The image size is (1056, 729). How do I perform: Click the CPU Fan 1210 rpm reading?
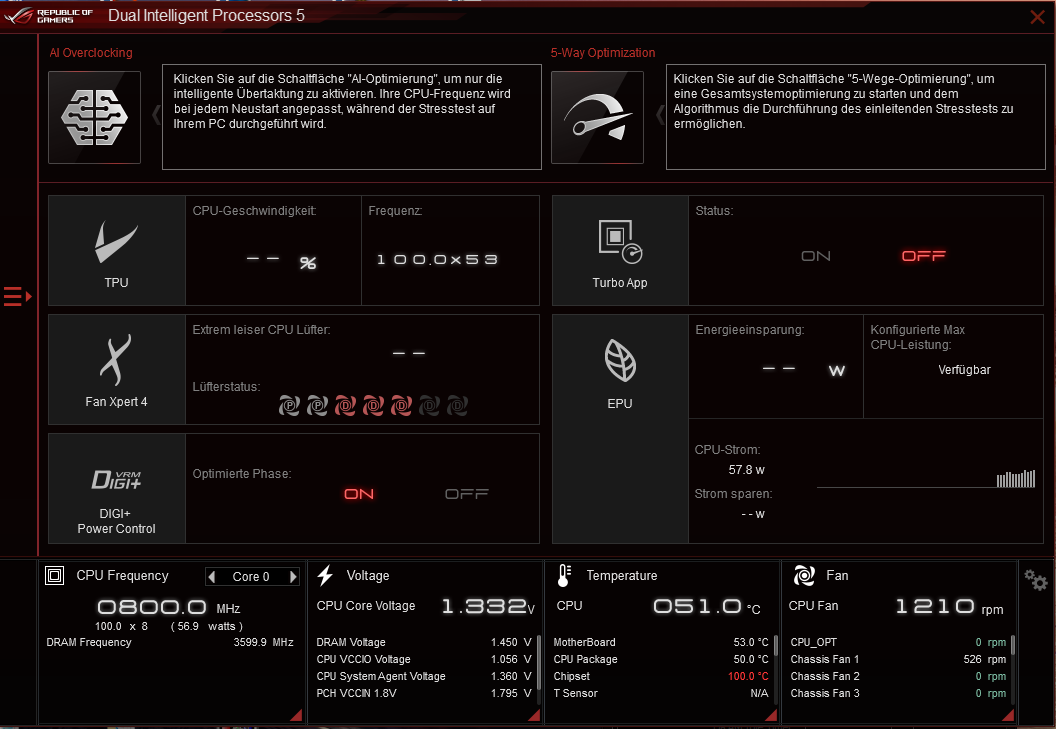(x=949, y=606)
